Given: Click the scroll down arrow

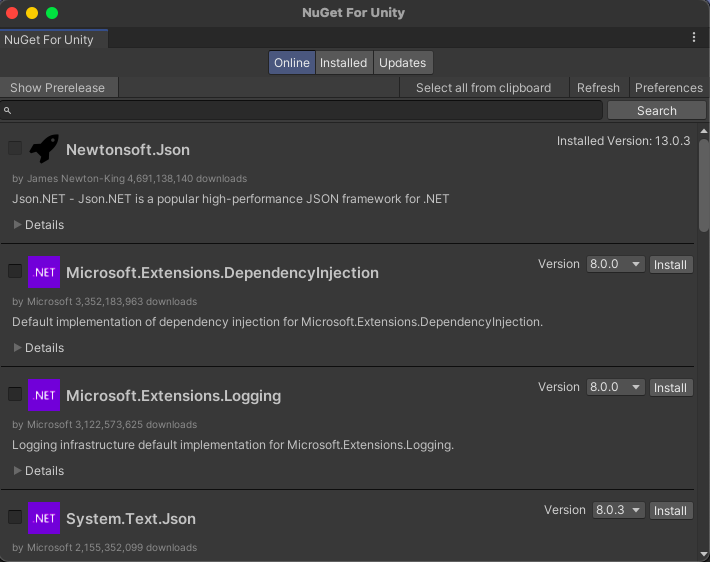Looking at the screenshot, I should tap(704, 554).
